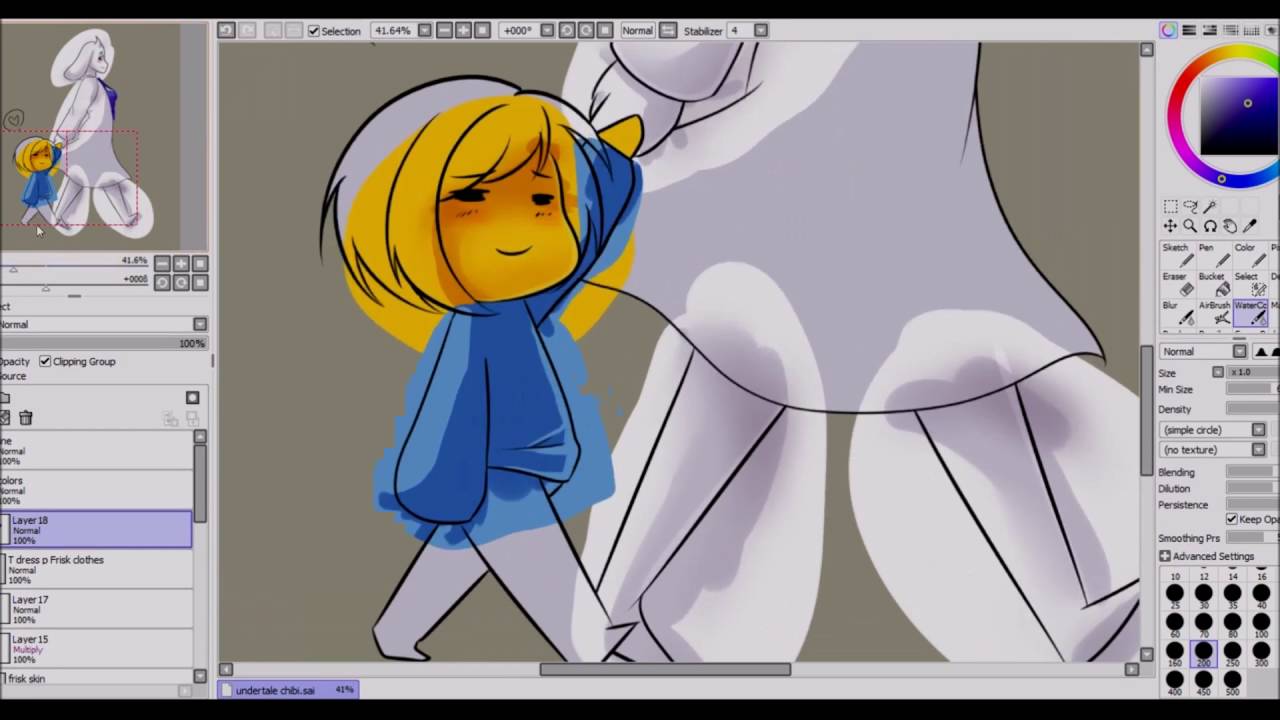
Task: Choose the AirBrush tool
Action: coord(1214,313)
